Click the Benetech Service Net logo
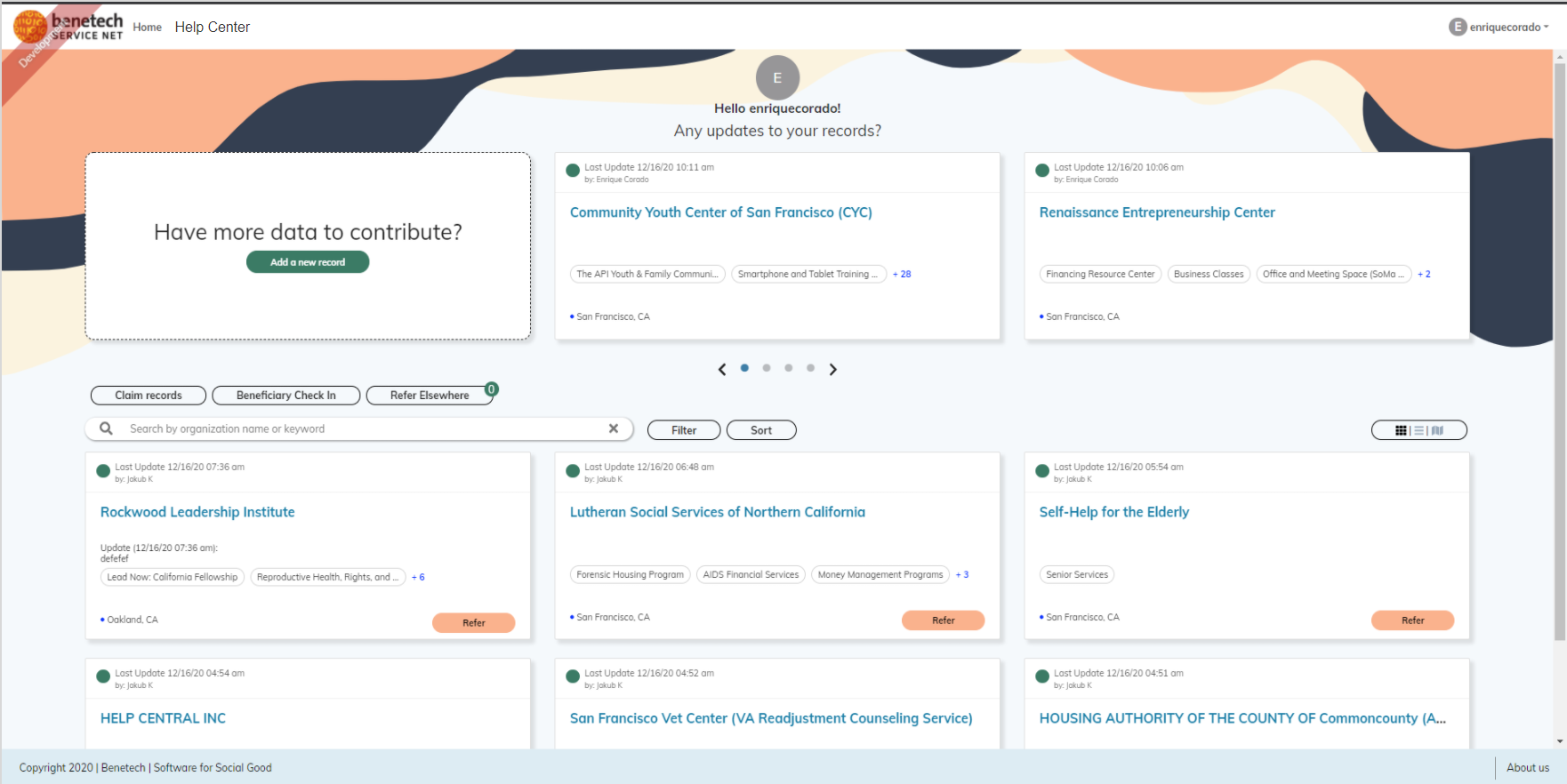 pos(68,27)
